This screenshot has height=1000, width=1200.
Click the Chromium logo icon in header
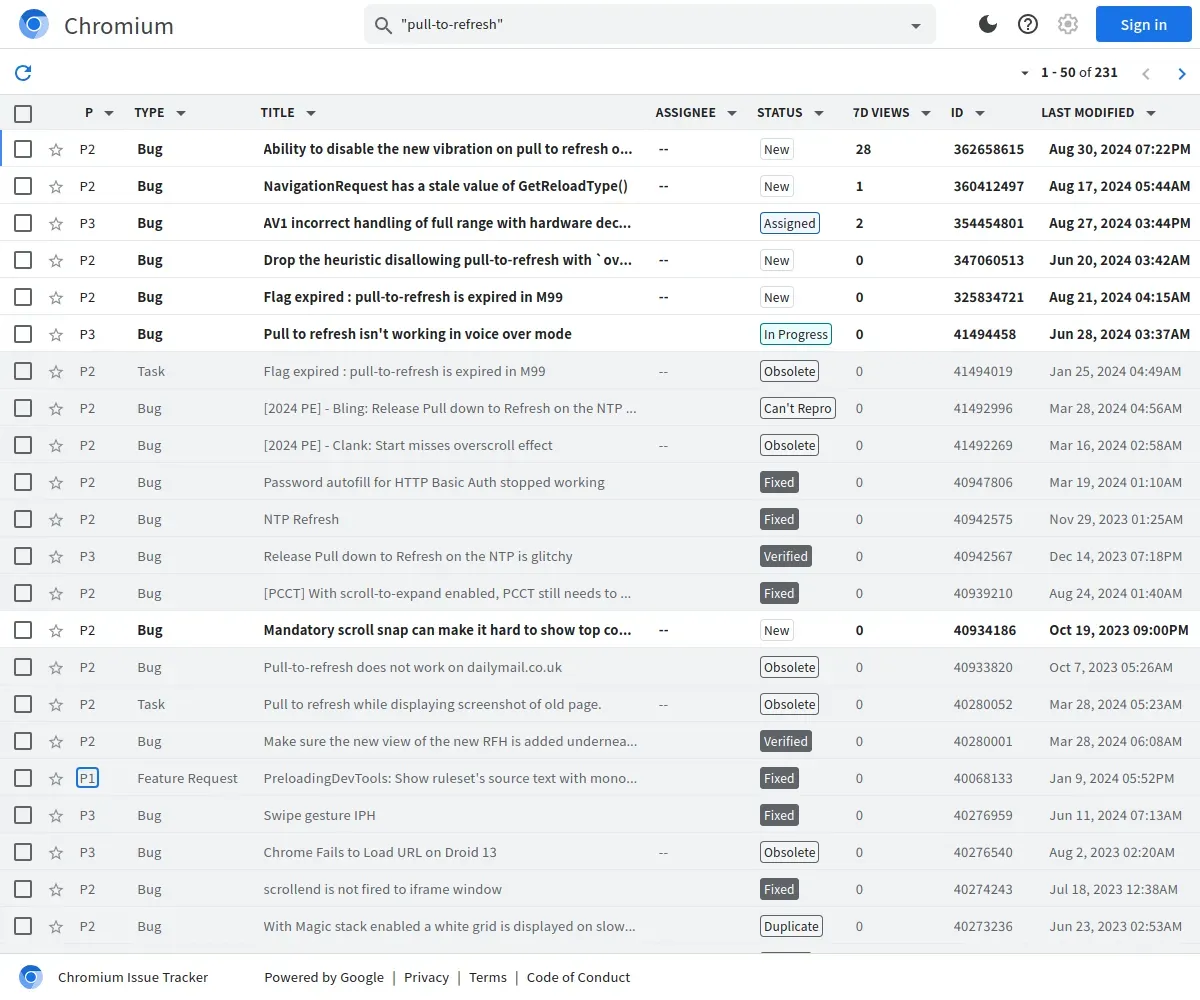pos(34,24)
